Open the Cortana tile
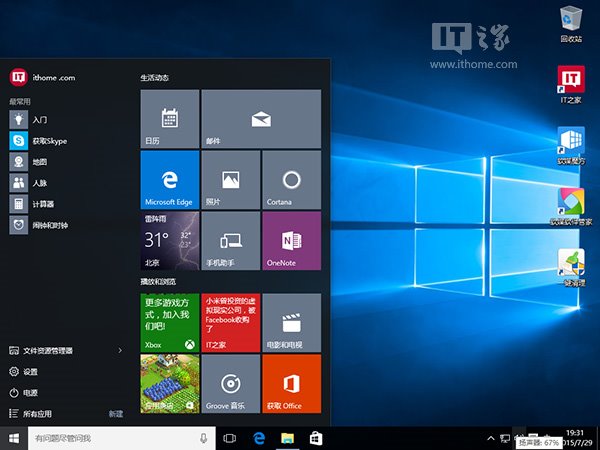This screenshot has width=600, height=450. click(291, 179)
